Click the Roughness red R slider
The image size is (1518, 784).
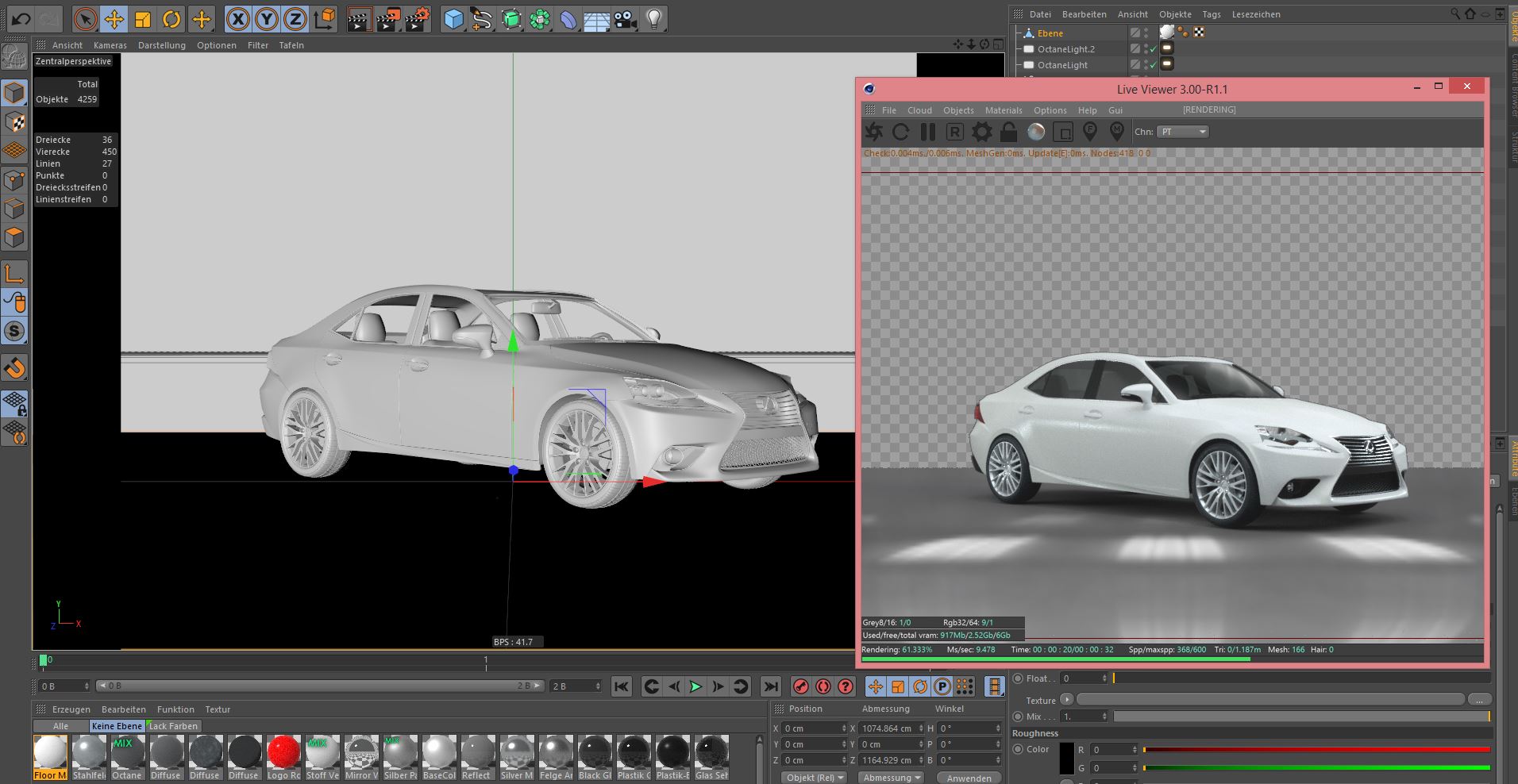(x=1316, y=749)
